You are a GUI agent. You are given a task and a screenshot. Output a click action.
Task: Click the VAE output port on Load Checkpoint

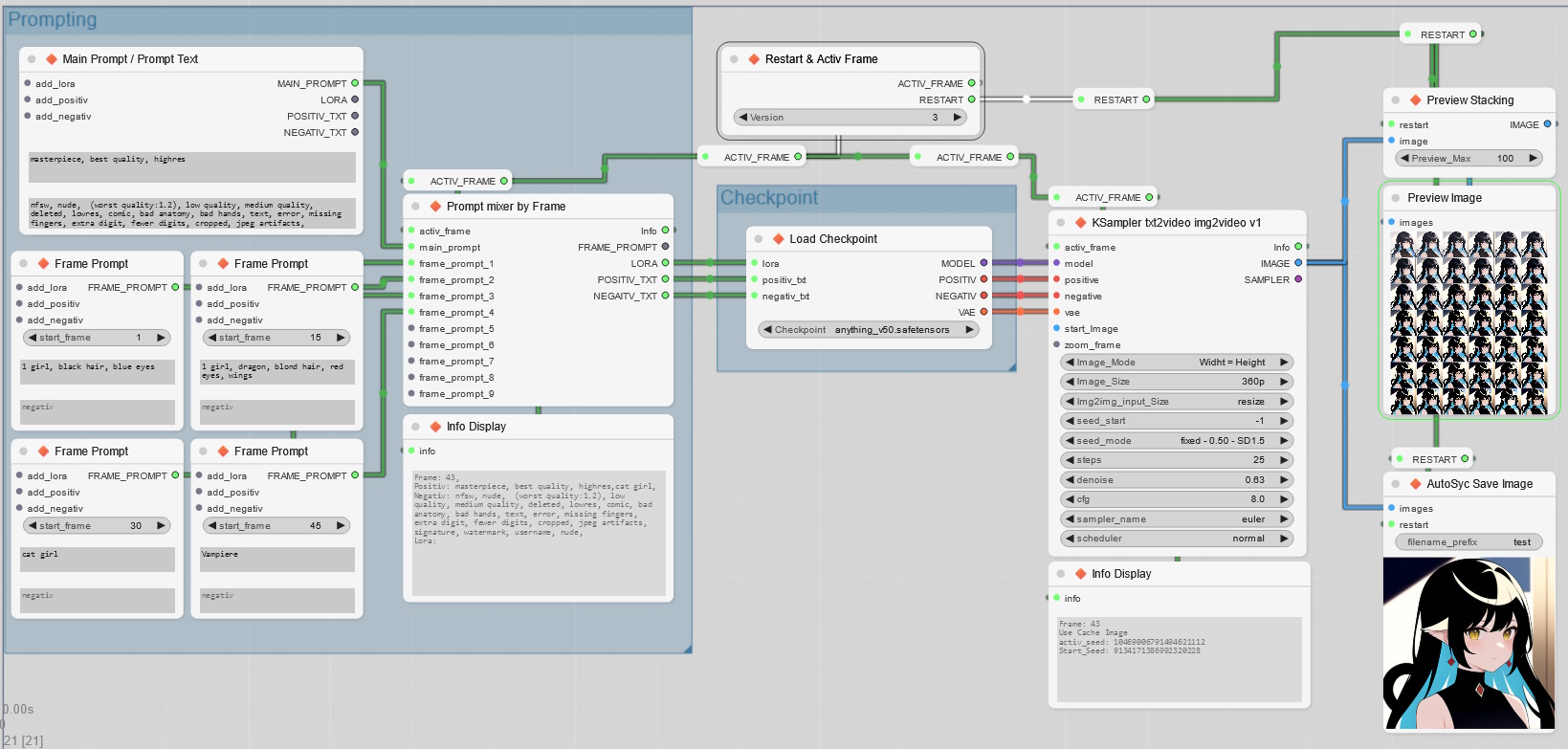click(x=983, y=312)
